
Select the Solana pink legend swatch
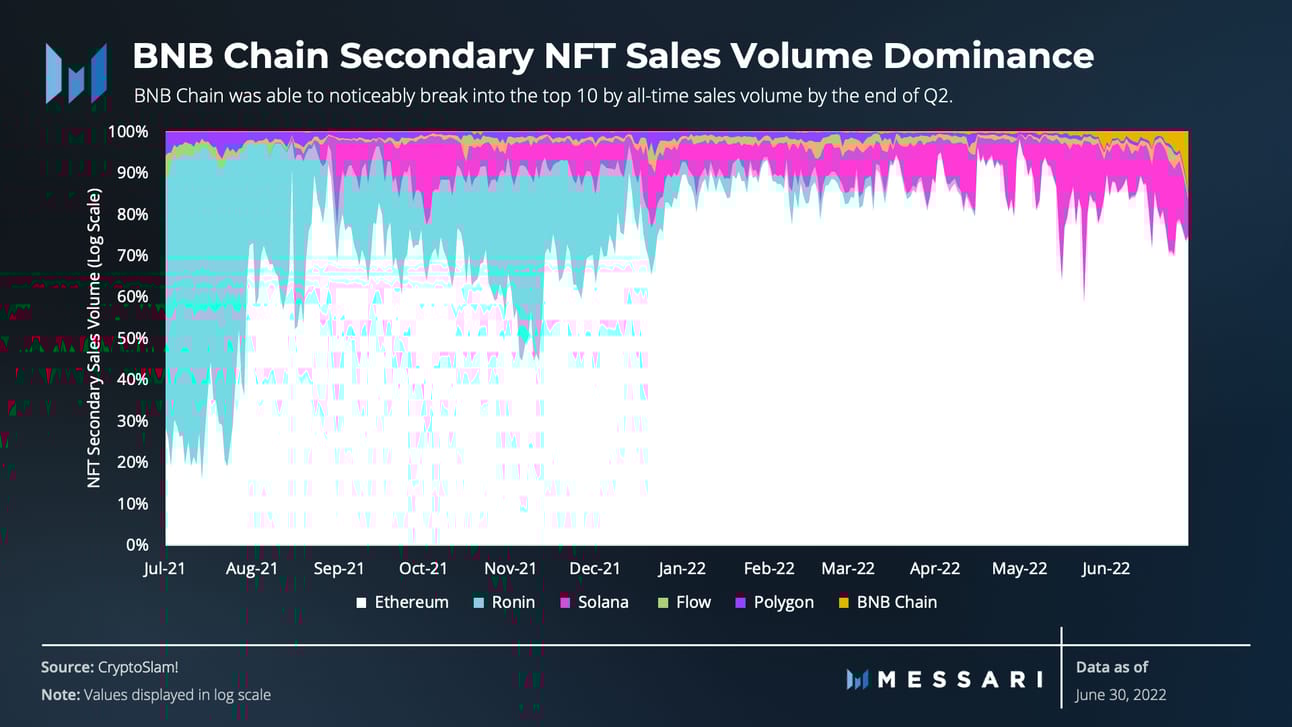click(x=565, y=603)
